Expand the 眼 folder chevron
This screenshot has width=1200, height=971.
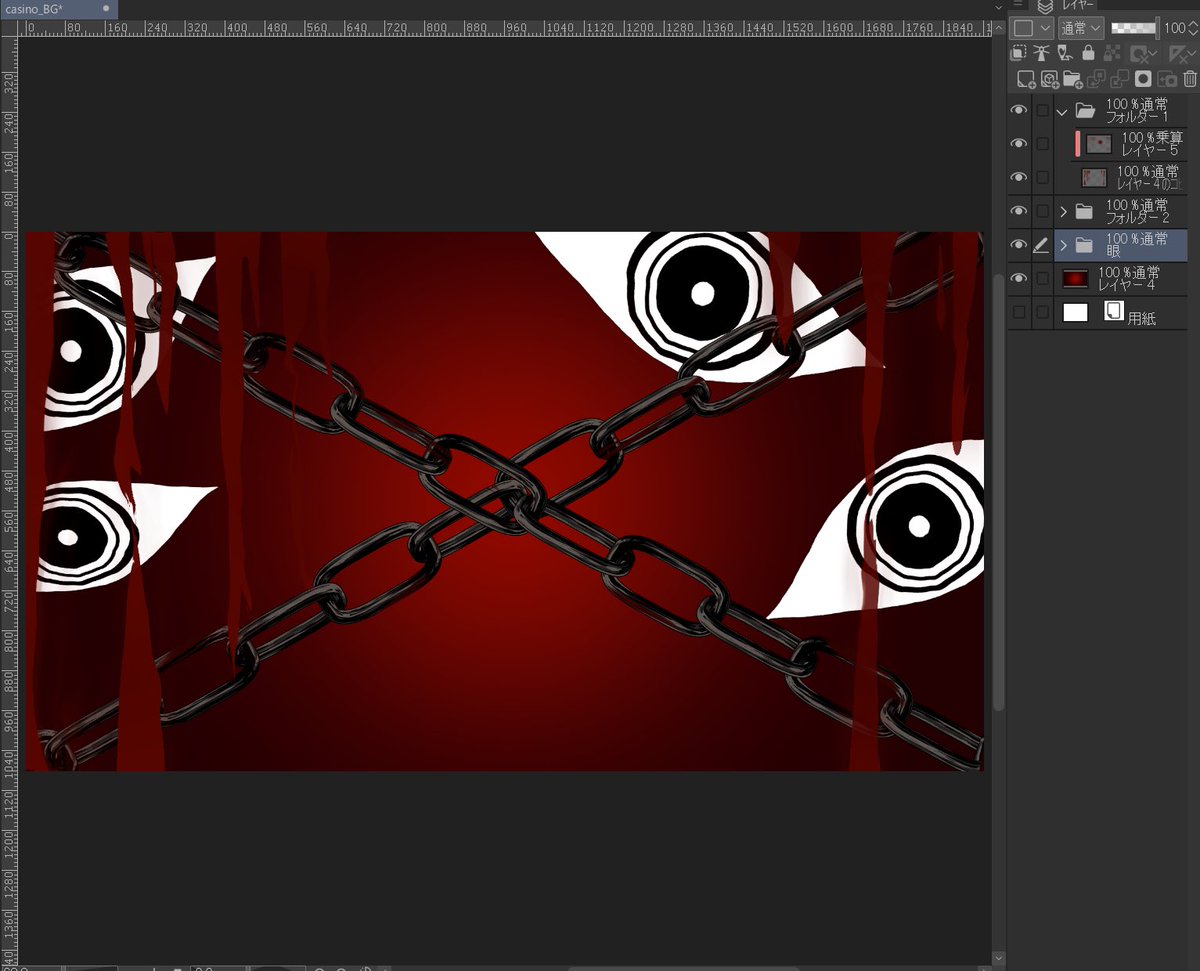(1063, 245)
